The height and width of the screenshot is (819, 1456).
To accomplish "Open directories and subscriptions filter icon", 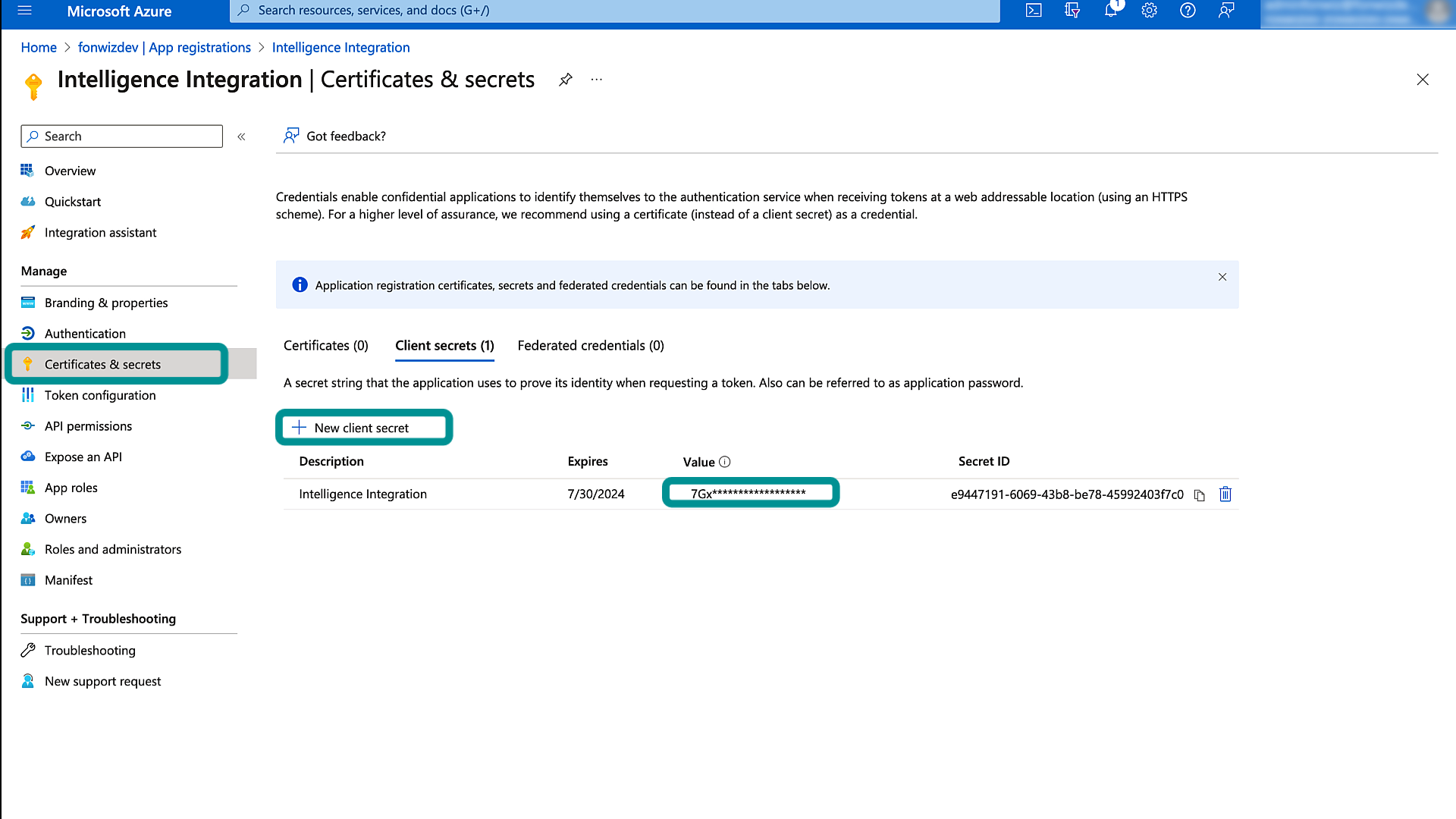I will tap(1072, 11).
